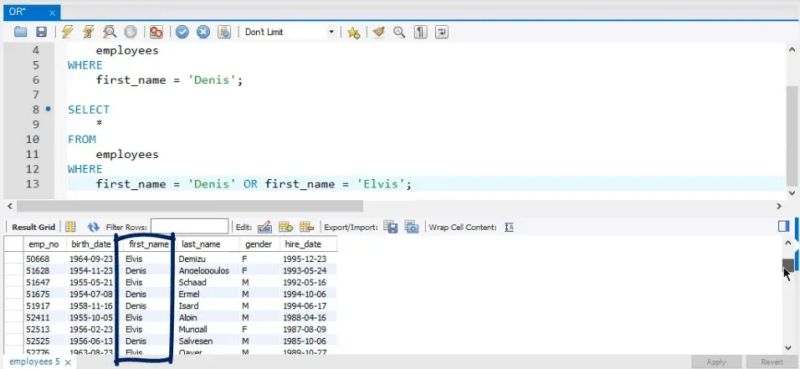Open a SQL script file via folder icon
The width and height of the screenshot is (800, 369).
[x=20, y=32]
